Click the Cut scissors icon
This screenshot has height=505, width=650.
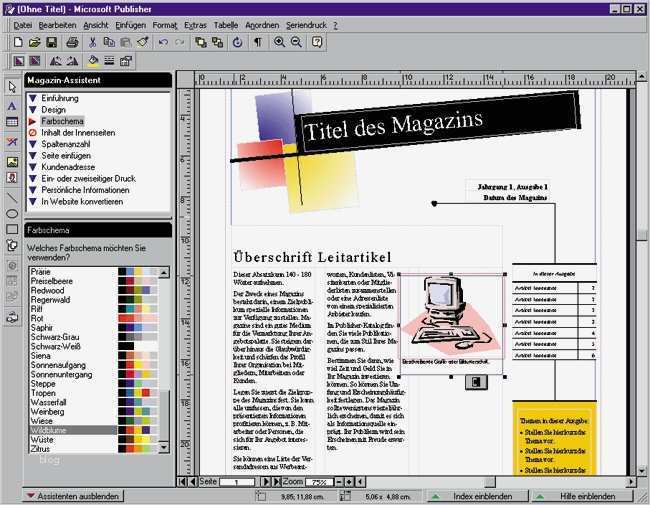[x=93, y=42]
